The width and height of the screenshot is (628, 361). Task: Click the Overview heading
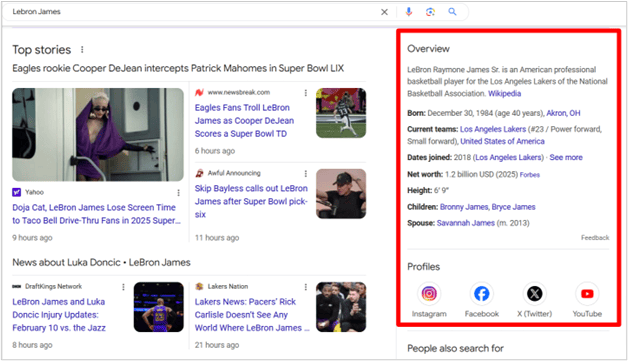428,49
